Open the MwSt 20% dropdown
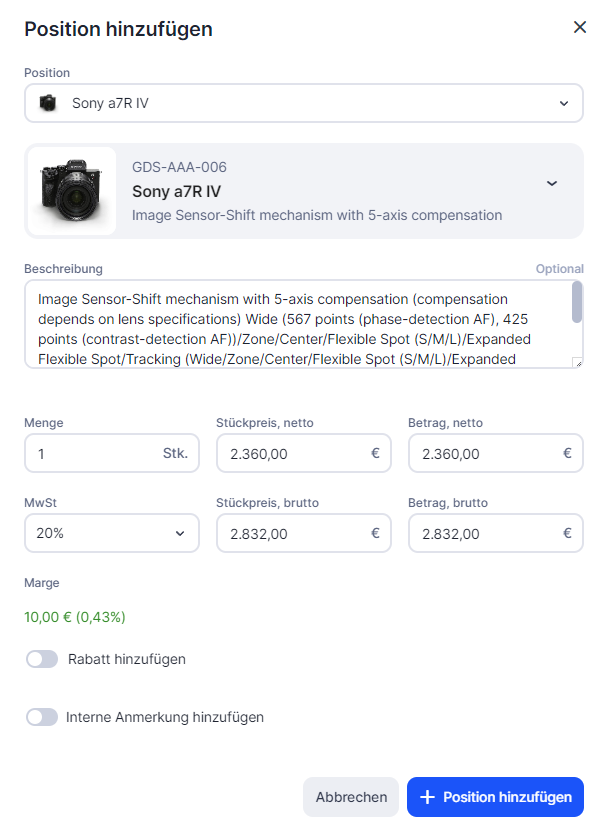The image size is (608, 839). coord(112,533)
